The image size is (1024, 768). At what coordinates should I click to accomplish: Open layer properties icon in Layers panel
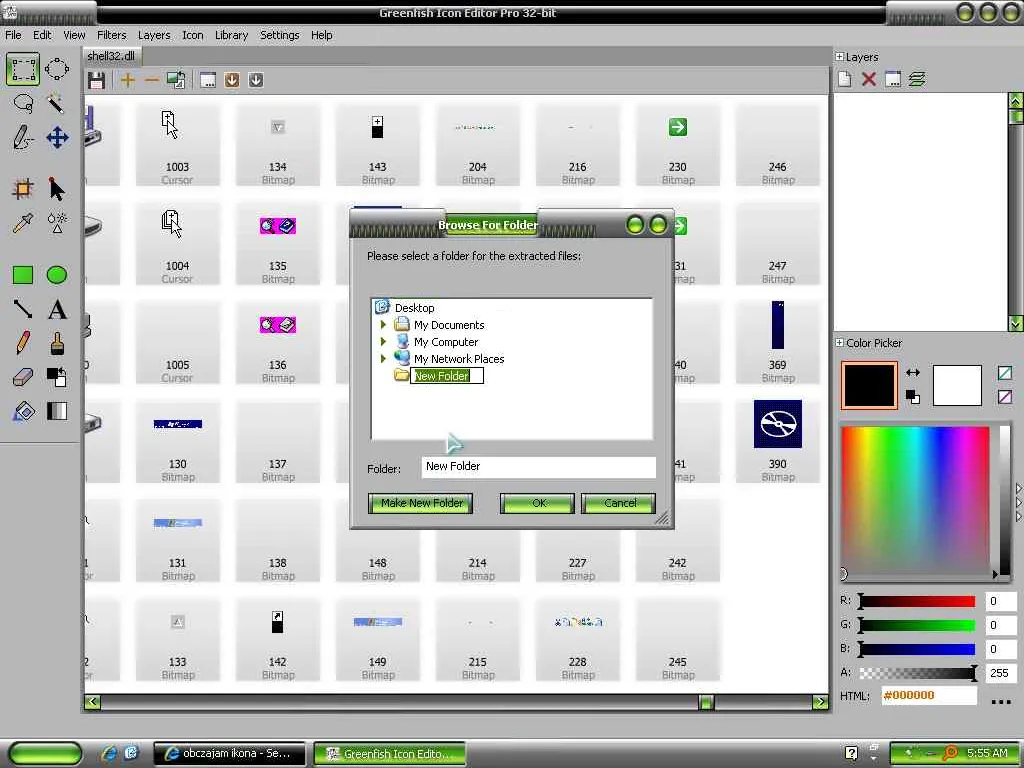pos(893,79)
